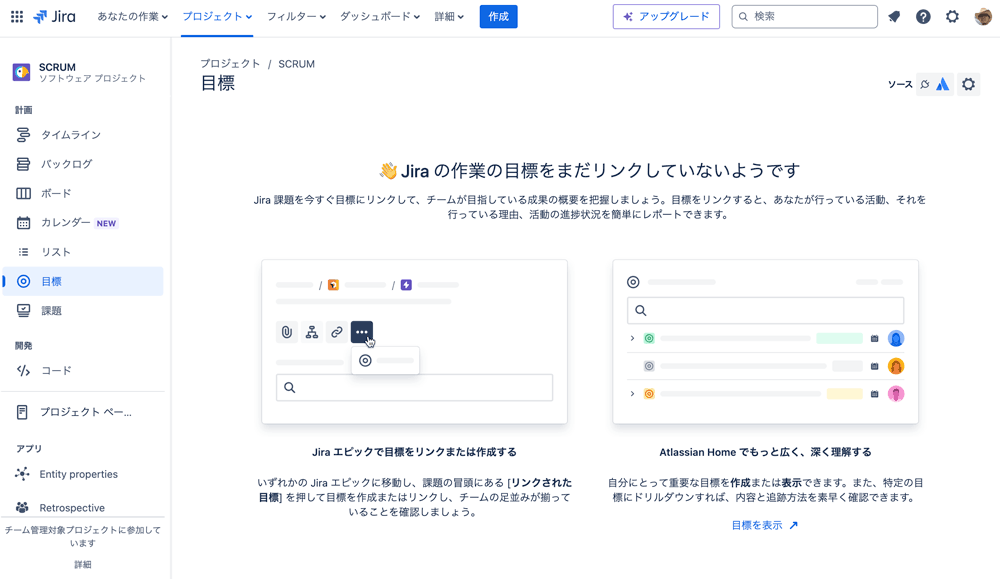Open the notifications bell icon
Viewport: 1000px width, 579px height.
click(894, 17)
